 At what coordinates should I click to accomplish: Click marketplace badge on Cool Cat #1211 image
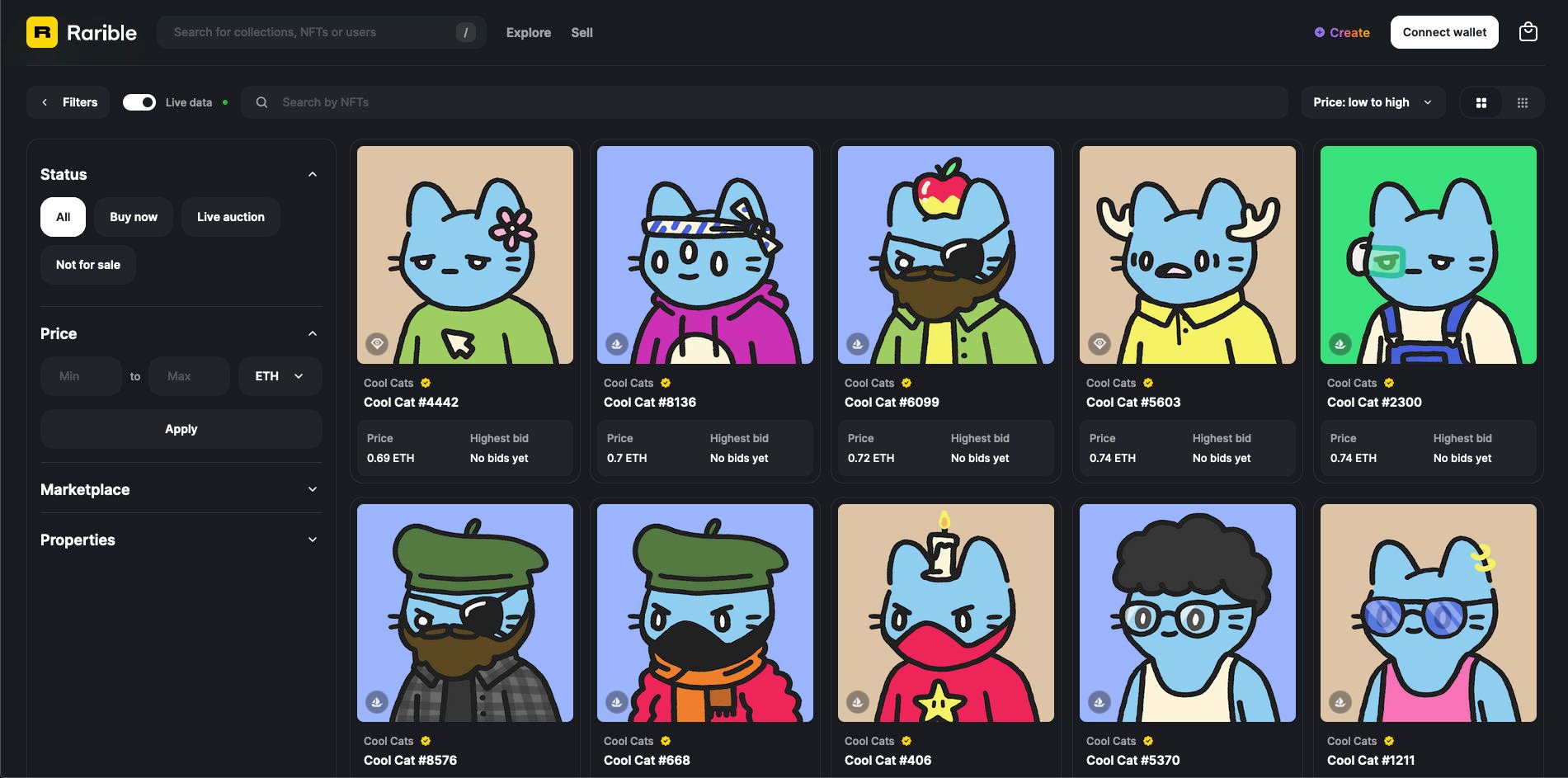pos(1340,702)
